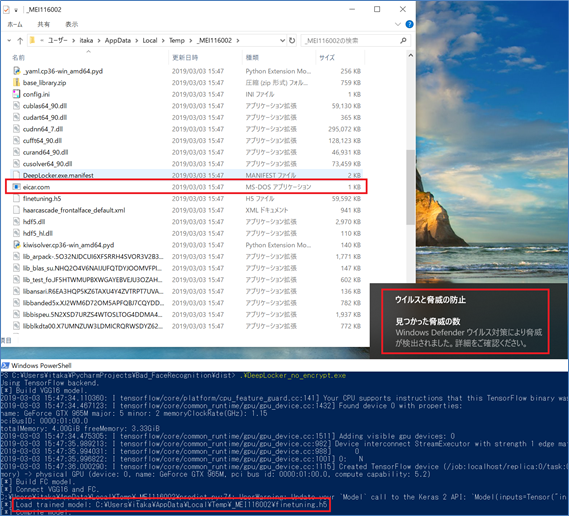This screenshot has height=516, width=569.
Task: Select the config.ini file icon
Action: tap(16, 94)
